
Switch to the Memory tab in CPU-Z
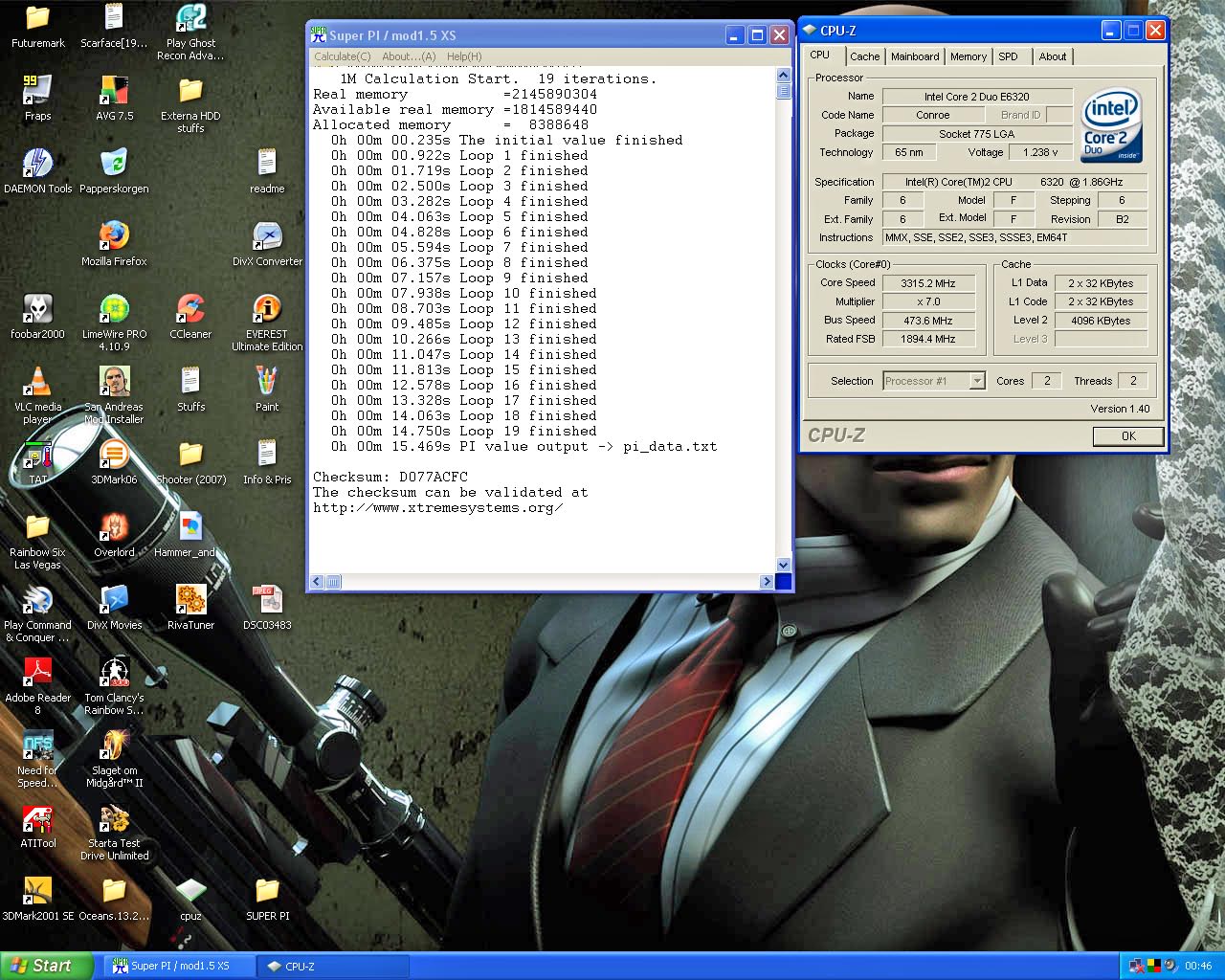pyautogui.click(x=969, y=57)
